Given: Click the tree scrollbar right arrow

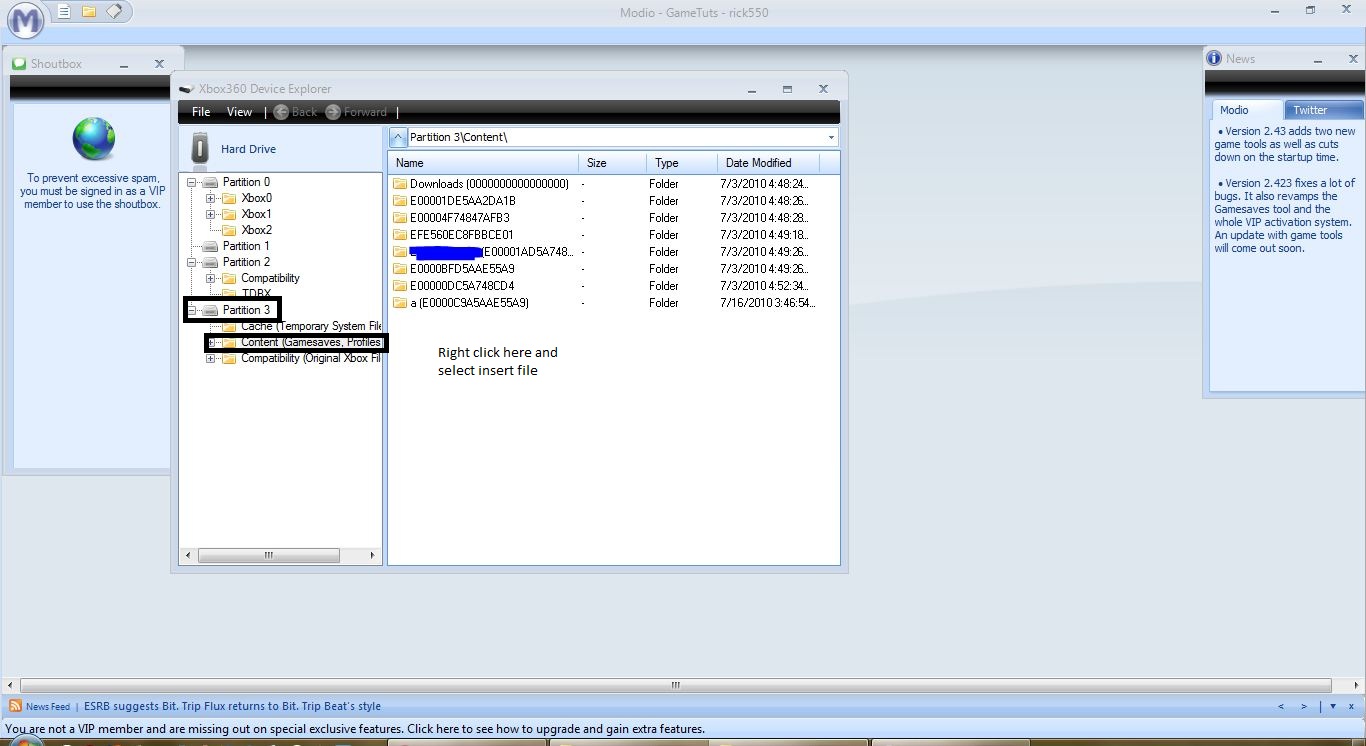Looking at the screenshot, I should point(372,555).
